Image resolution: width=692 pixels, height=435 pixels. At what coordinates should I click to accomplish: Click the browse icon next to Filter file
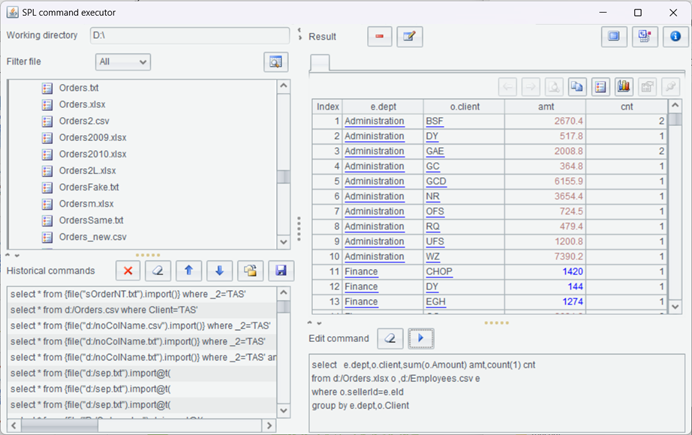tap(273, 62)
